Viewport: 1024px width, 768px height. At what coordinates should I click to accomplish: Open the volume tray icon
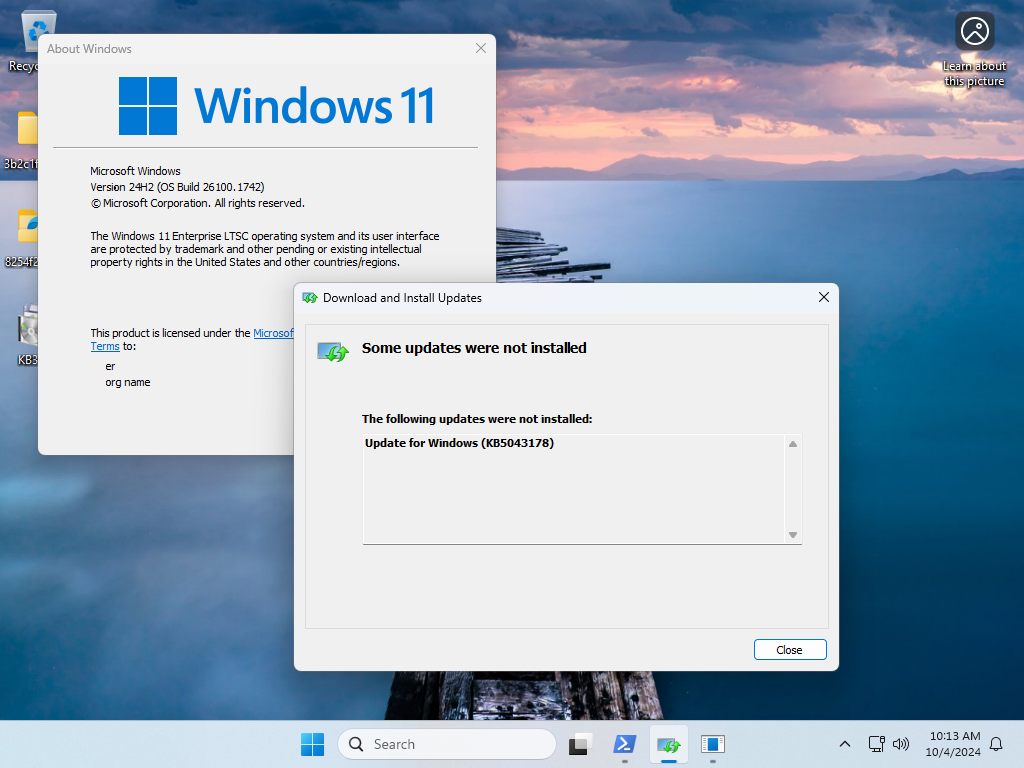901,744
